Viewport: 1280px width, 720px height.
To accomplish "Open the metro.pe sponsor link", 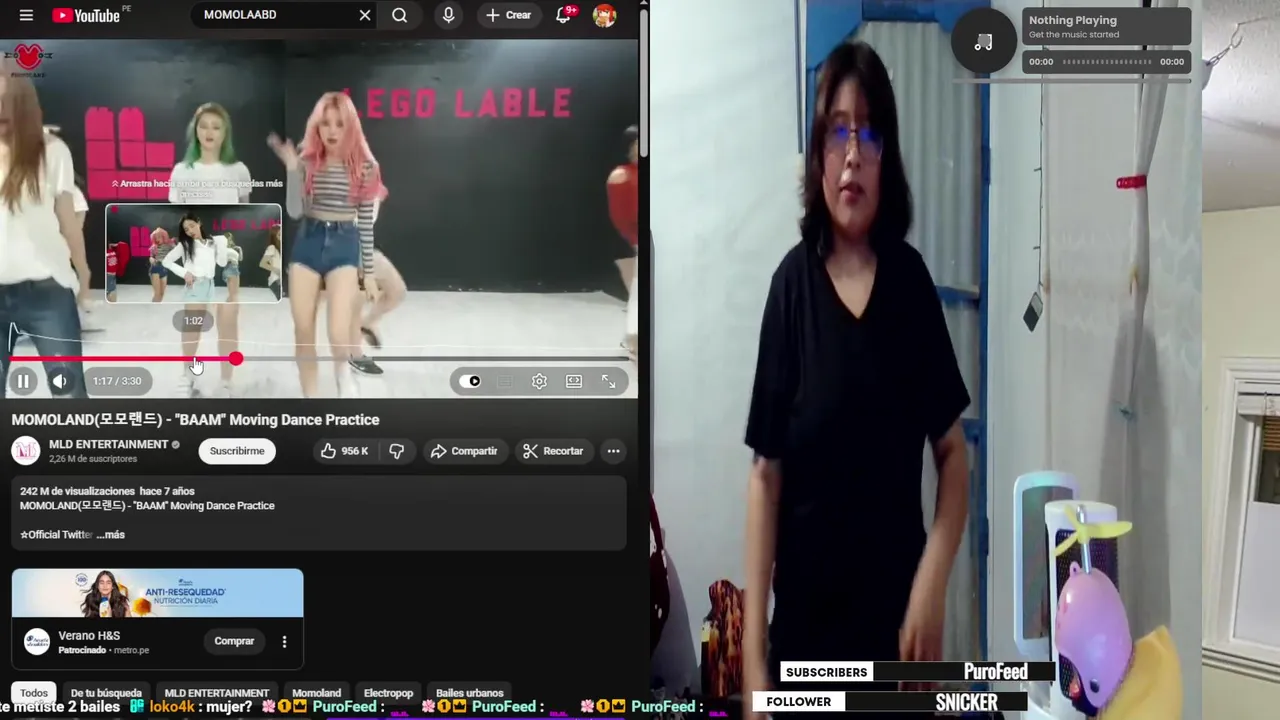I will tap(131, 650).
